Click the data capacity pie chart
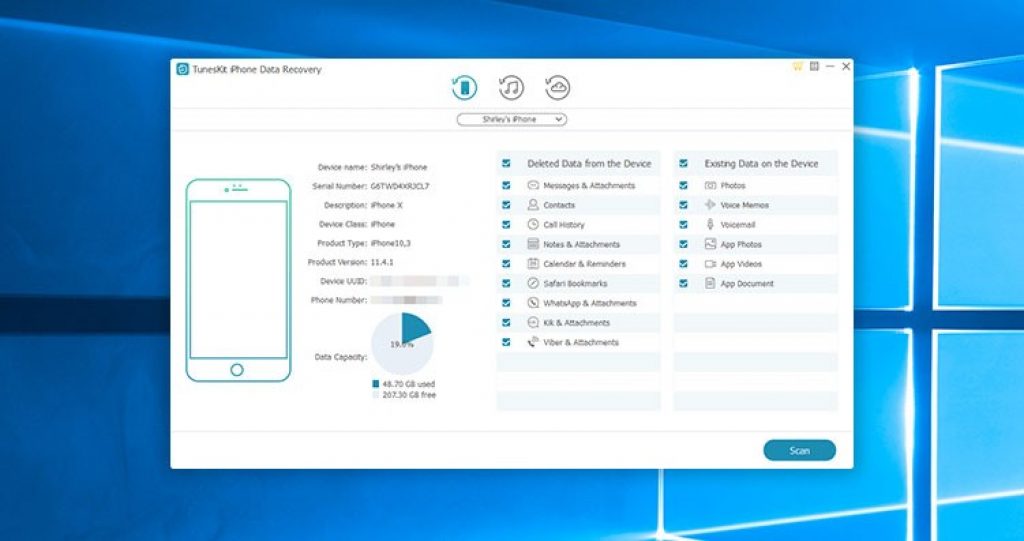The height and width of the screenshot is (541, 1024). 402,344
